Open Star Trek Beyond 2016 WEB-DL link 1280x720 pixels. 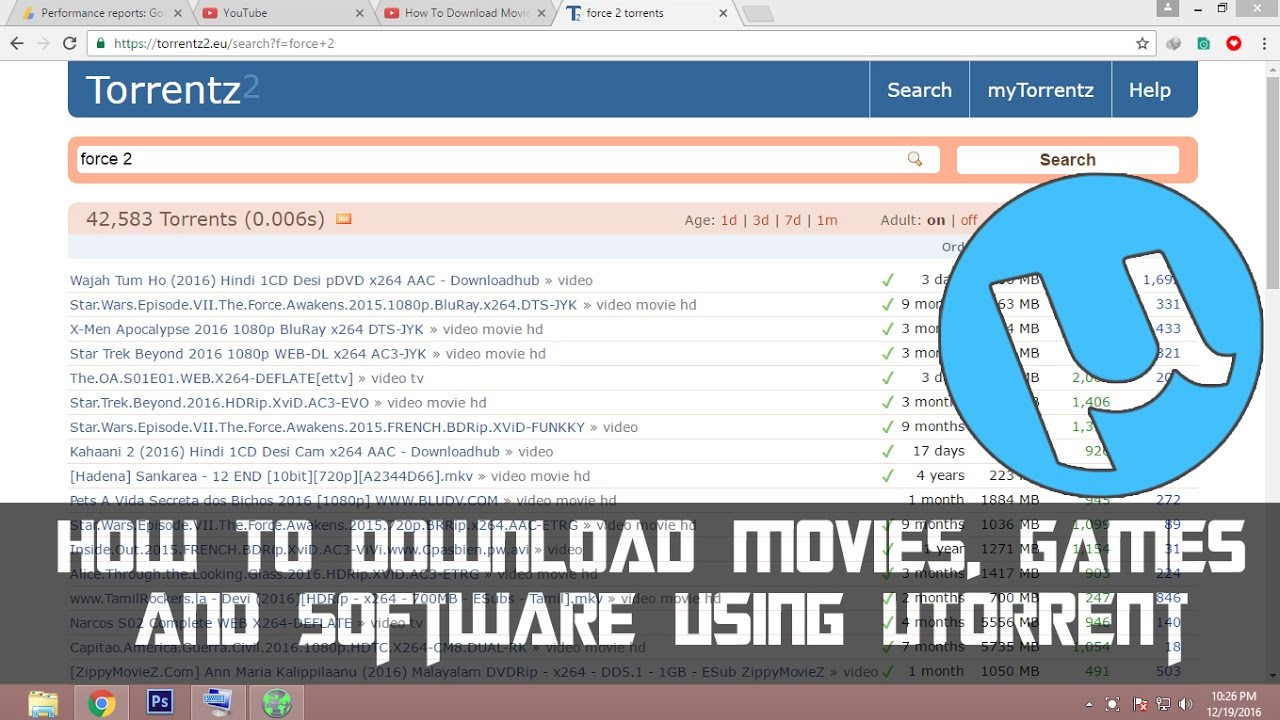point(248,353)
